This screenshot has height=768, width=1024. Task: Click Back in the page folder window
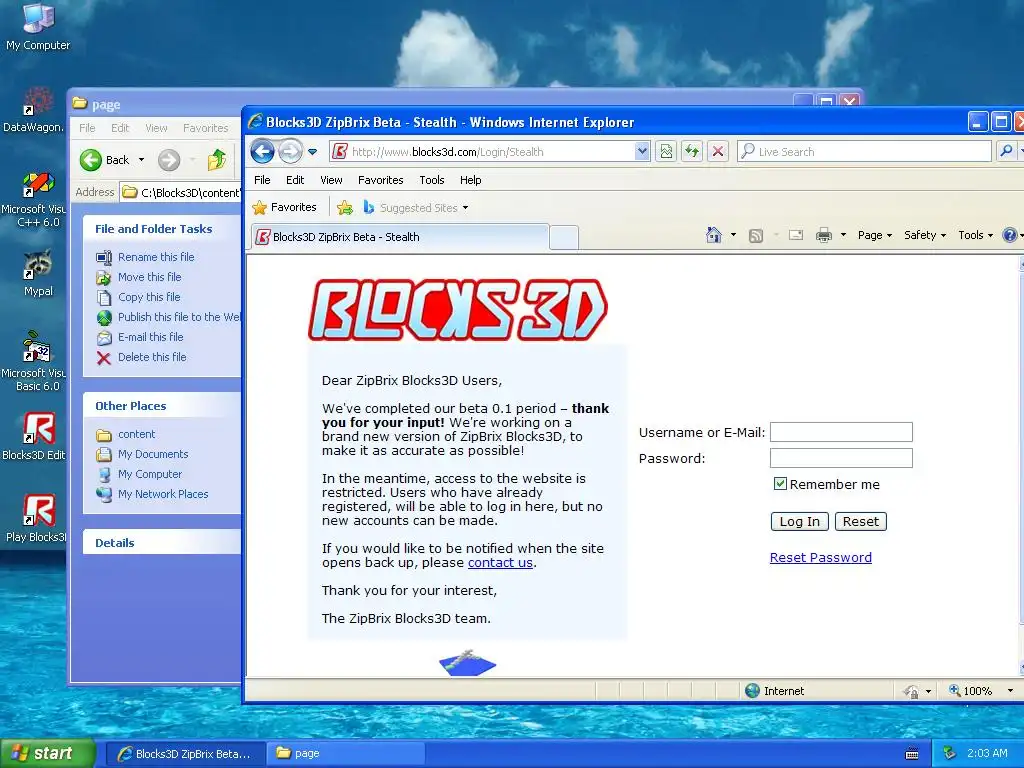(104, 160)
